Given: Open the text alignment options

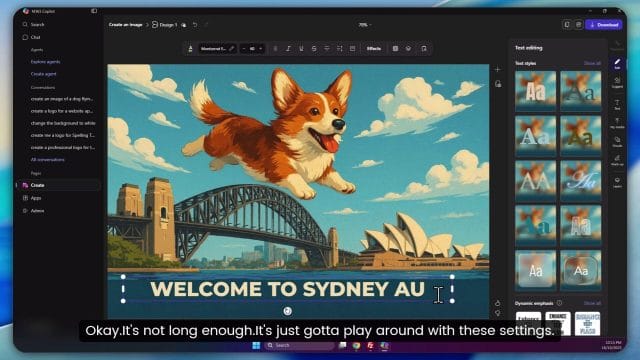Looking at the screenshot, I should (327, 49).
